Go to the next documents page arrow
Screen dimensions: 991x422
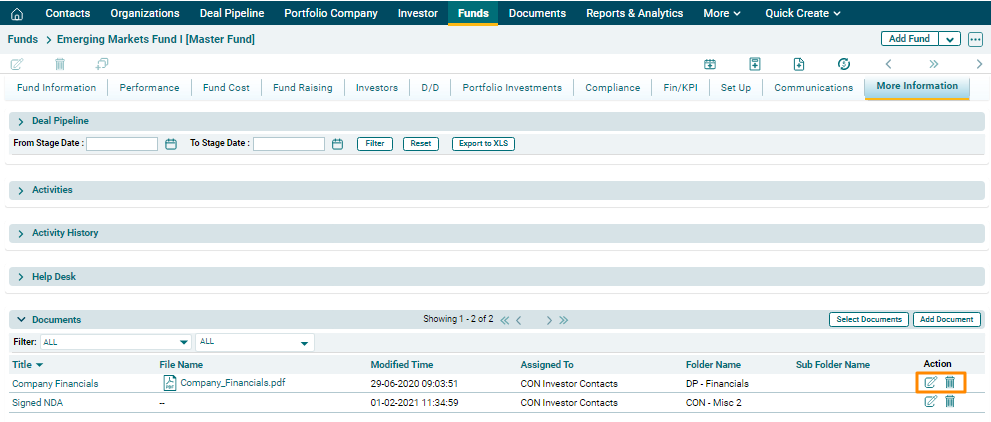pyautogui.click(x=549, y=320)
